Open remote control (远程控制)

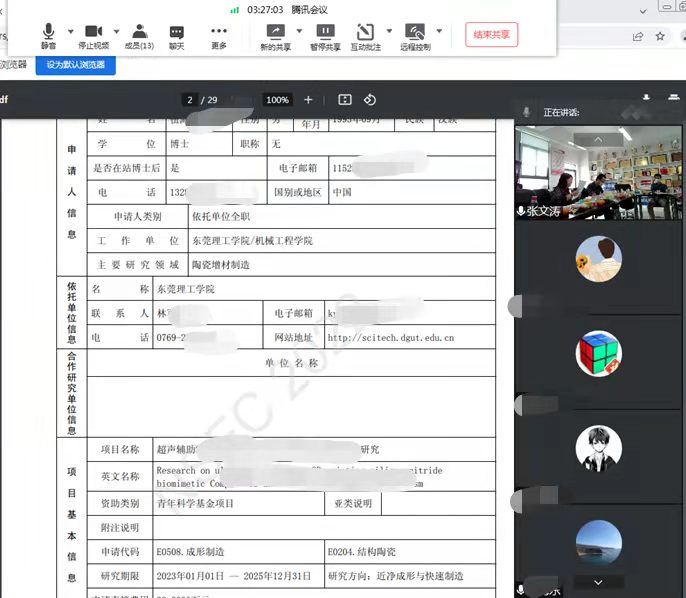414,35
